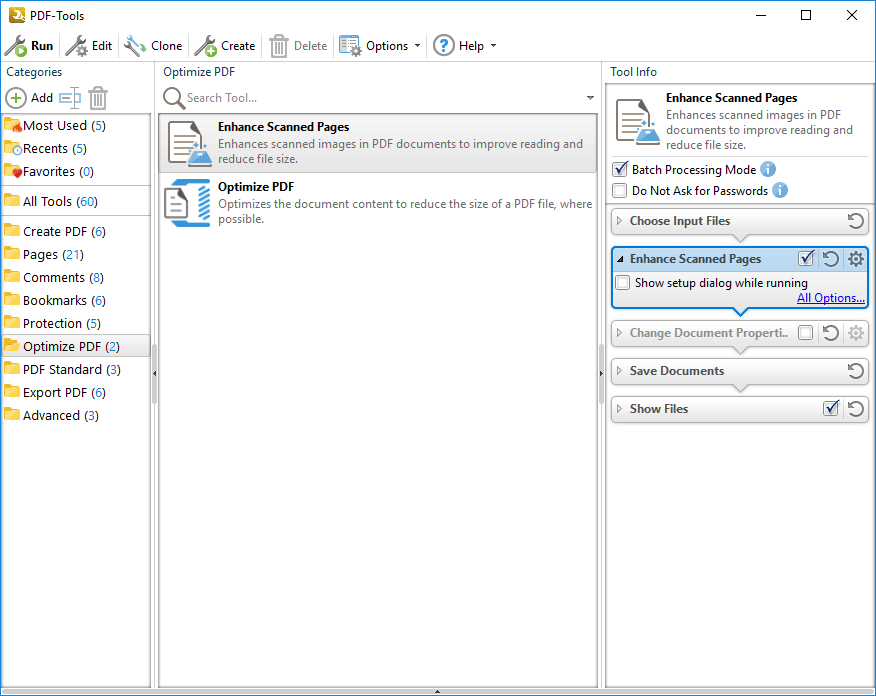Enable Do Not Ask for Passwords
The image size is (876, 696).
[620, 190]
